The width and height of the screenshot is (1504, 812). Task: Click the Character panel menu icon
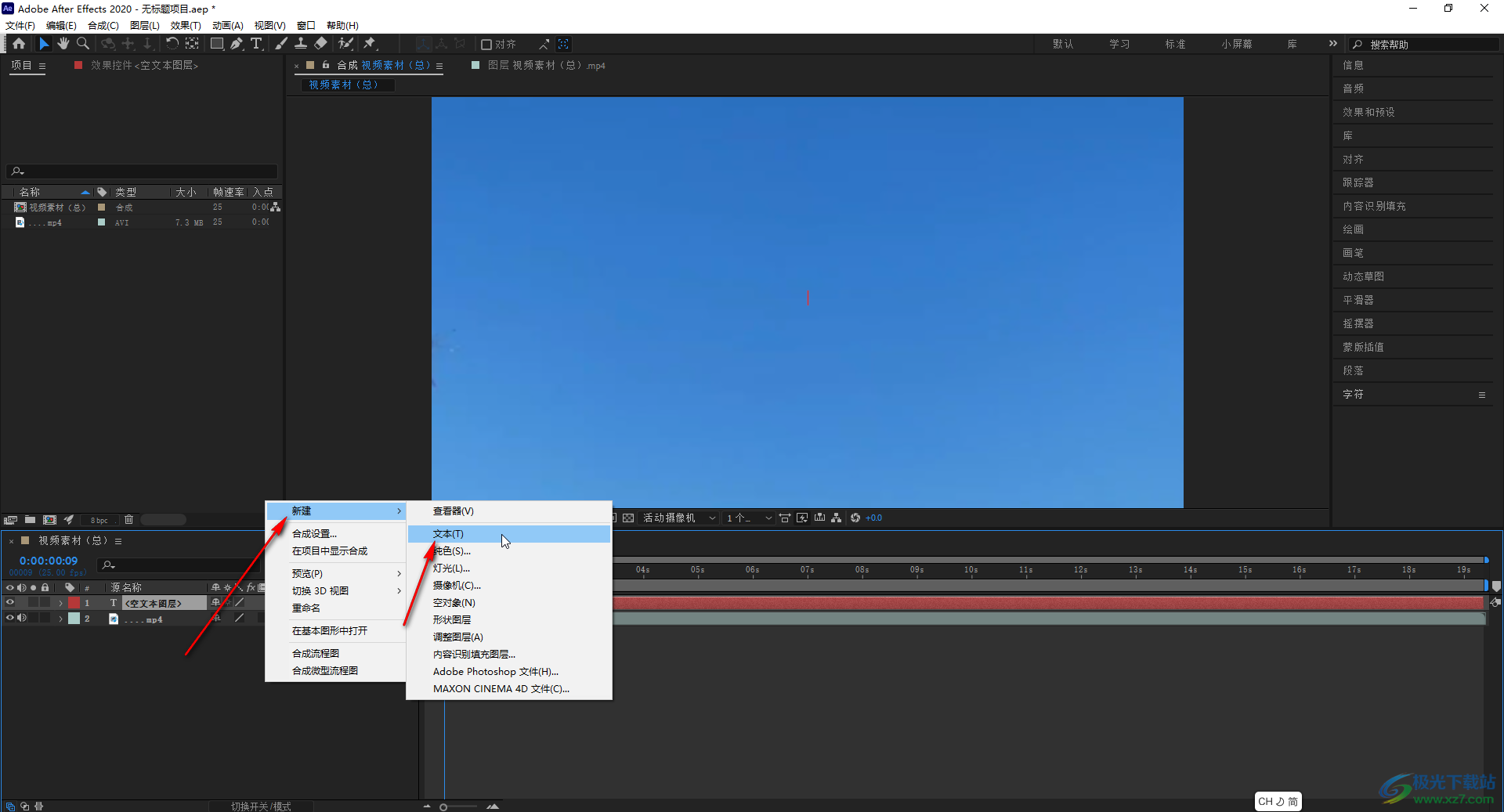(x=1482, y=395)
